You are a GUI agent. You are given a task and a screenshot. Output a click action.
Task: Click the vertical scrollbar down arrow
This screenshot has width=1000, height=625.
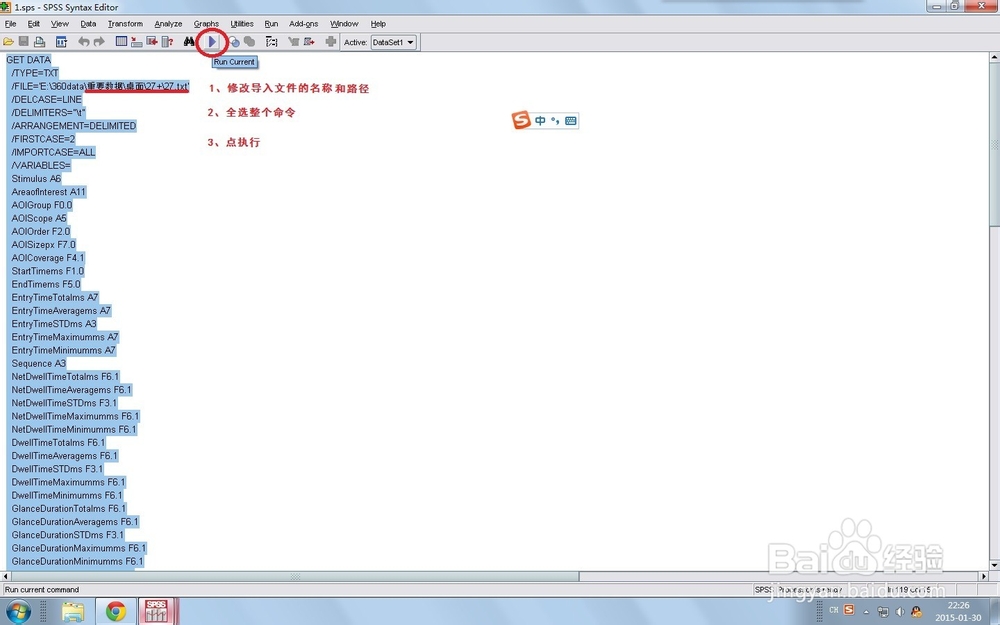click(994, 565)
